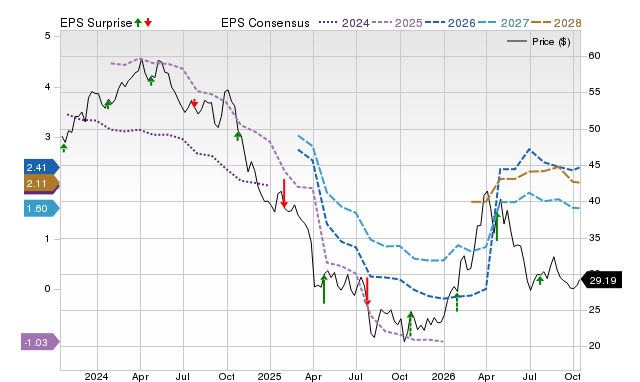Toggle the 2027 EPS consensus legend entry

503,23
